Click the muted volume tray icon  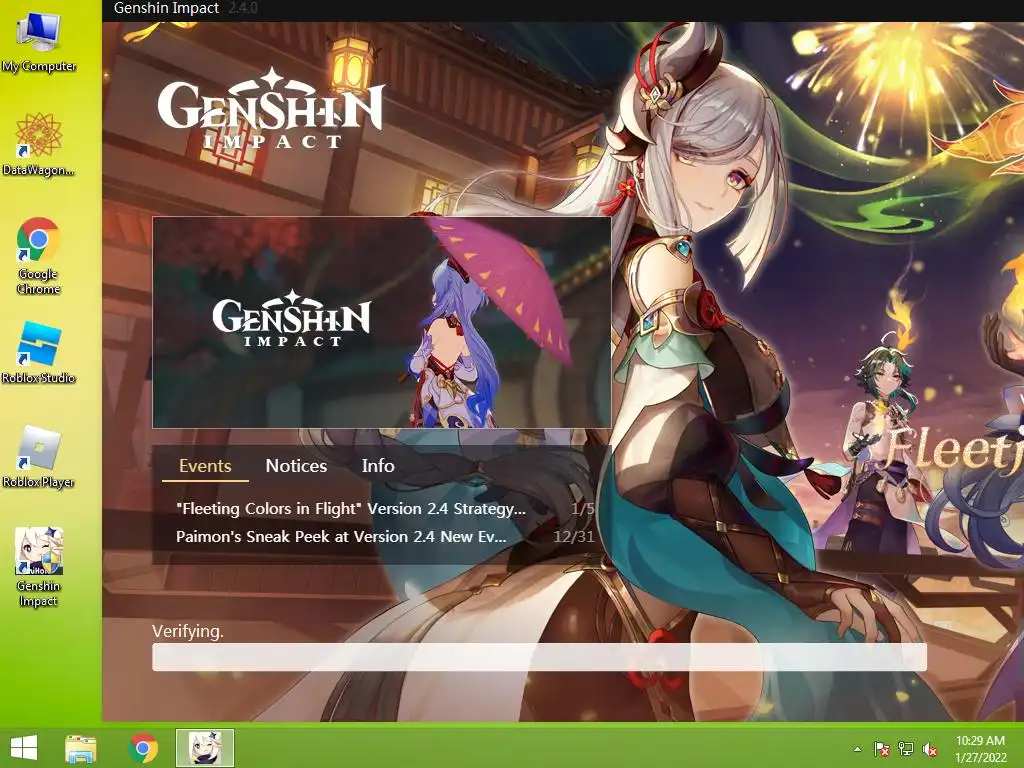pos(930,749)
